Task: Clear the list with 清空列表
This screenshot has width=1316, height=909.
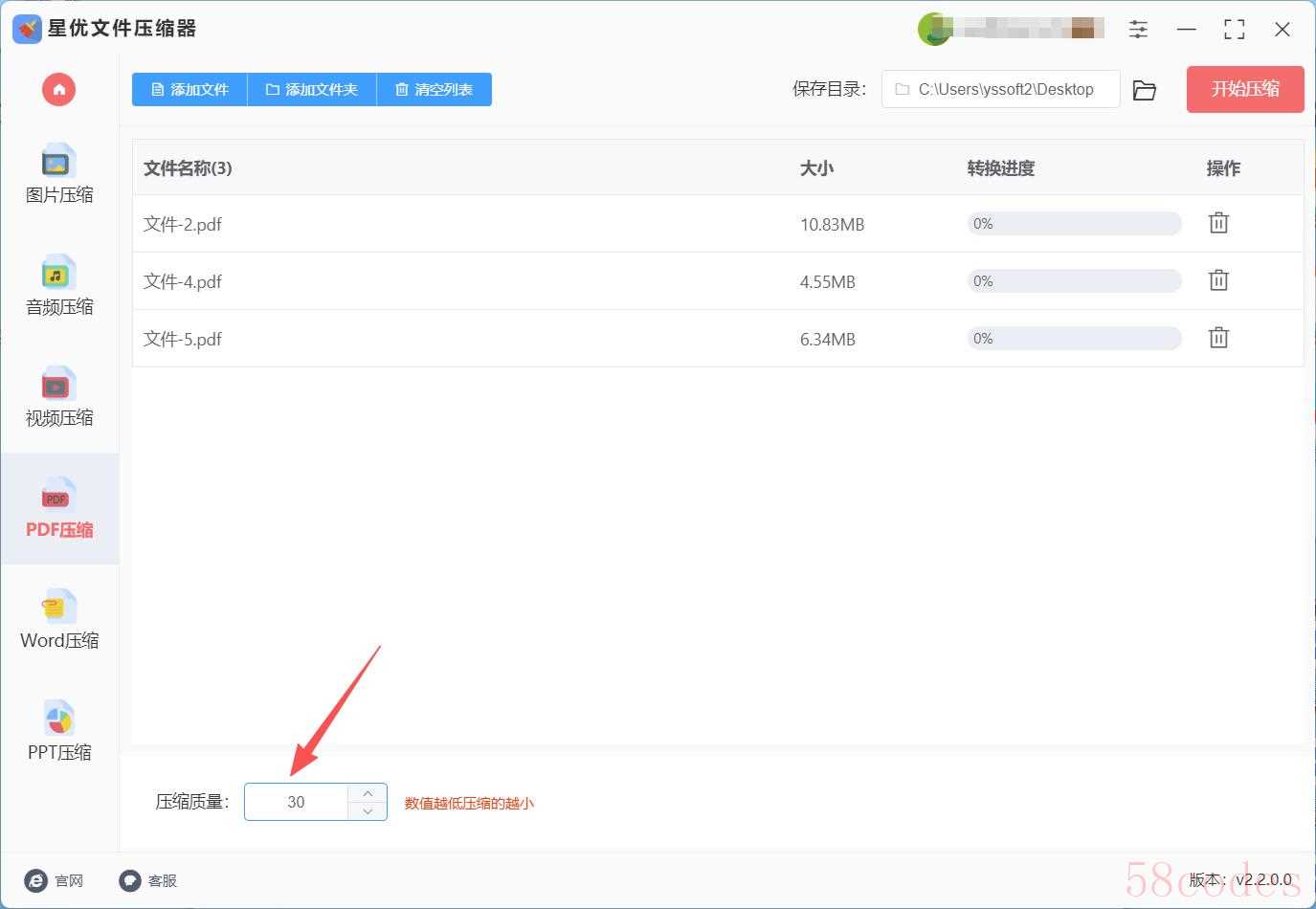Action: 435,90
